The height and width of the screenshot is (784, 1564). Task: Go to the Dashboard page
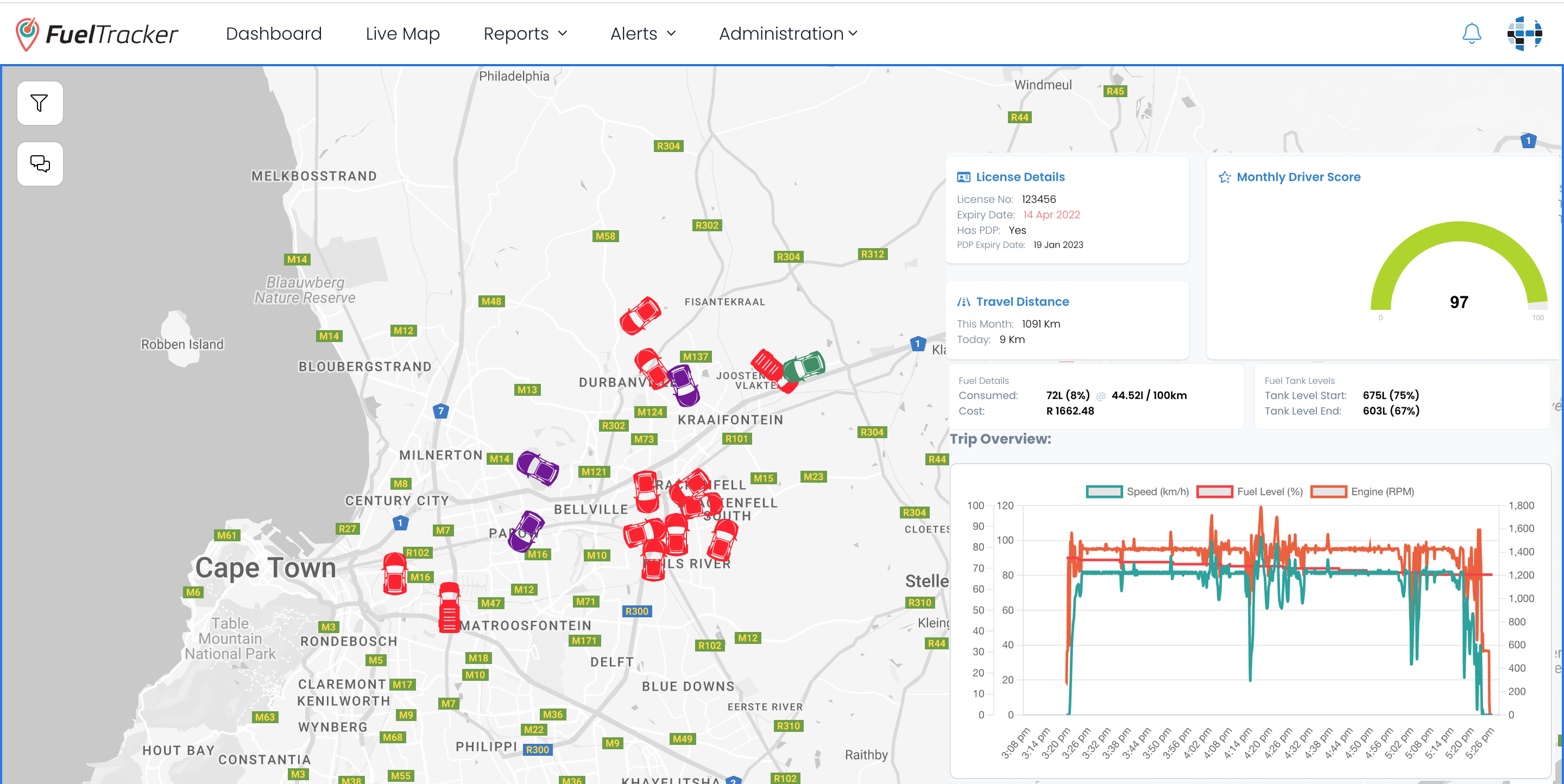pyautogui.click(x=274, y=33)
